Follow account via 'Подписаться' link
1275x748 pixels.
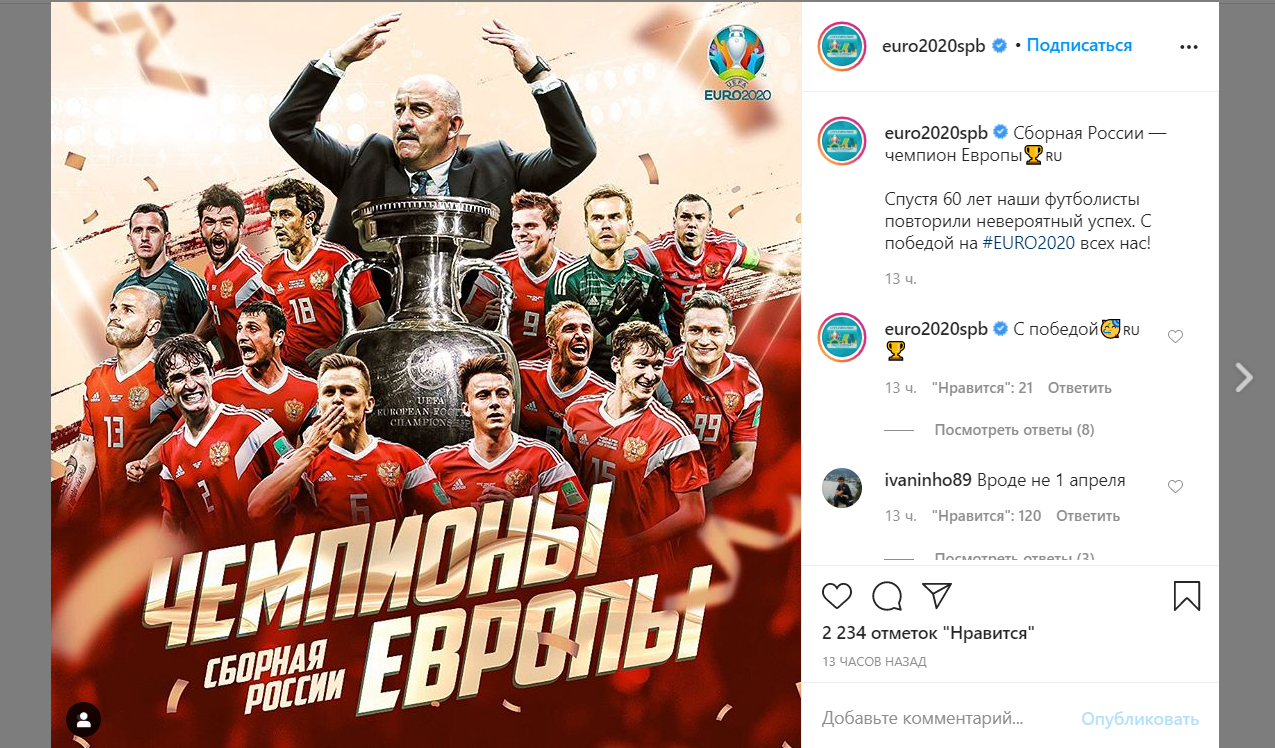pos(1079,45)
